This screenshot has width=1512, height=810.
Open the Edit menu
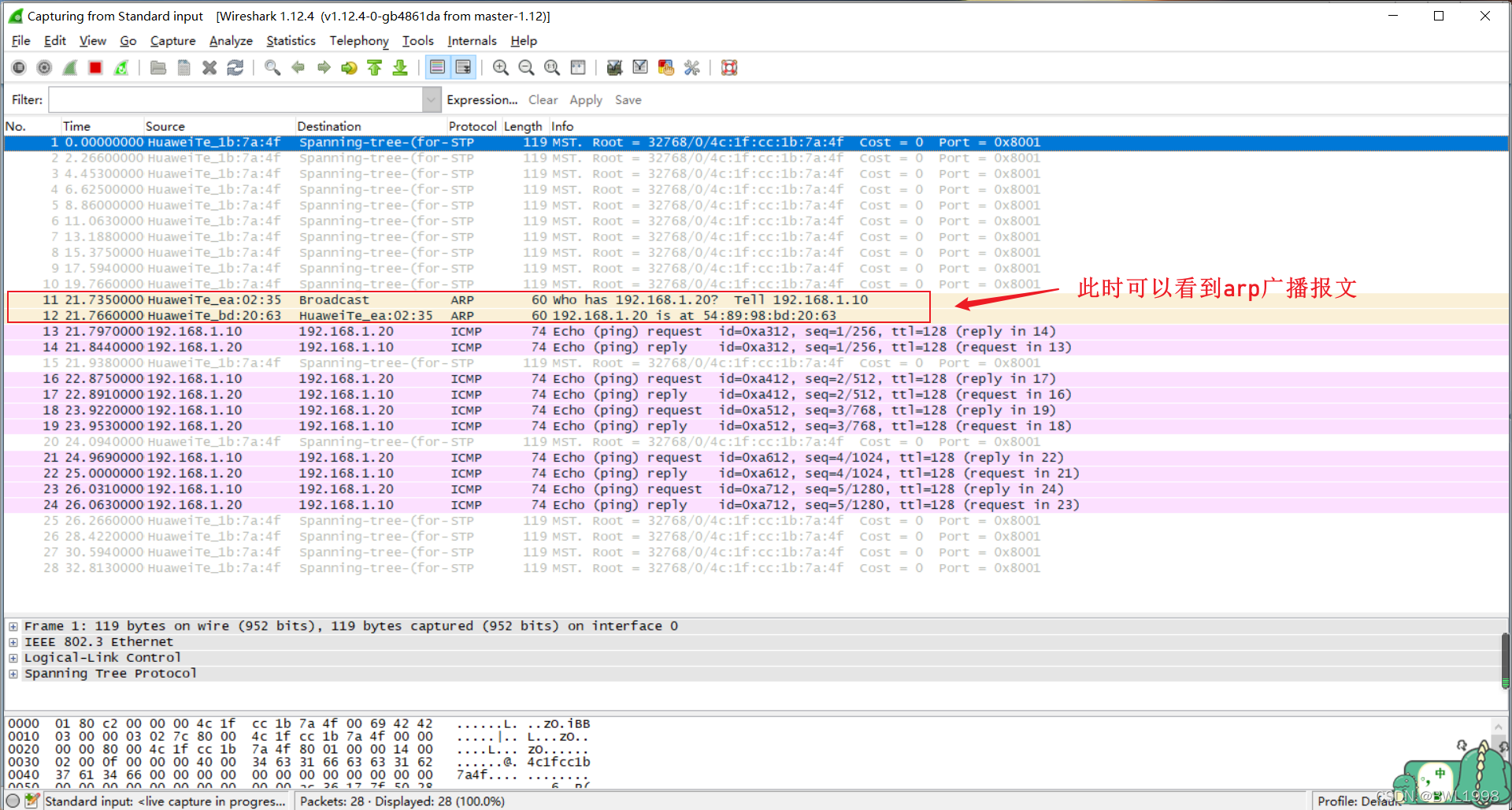tap(55, 41)
